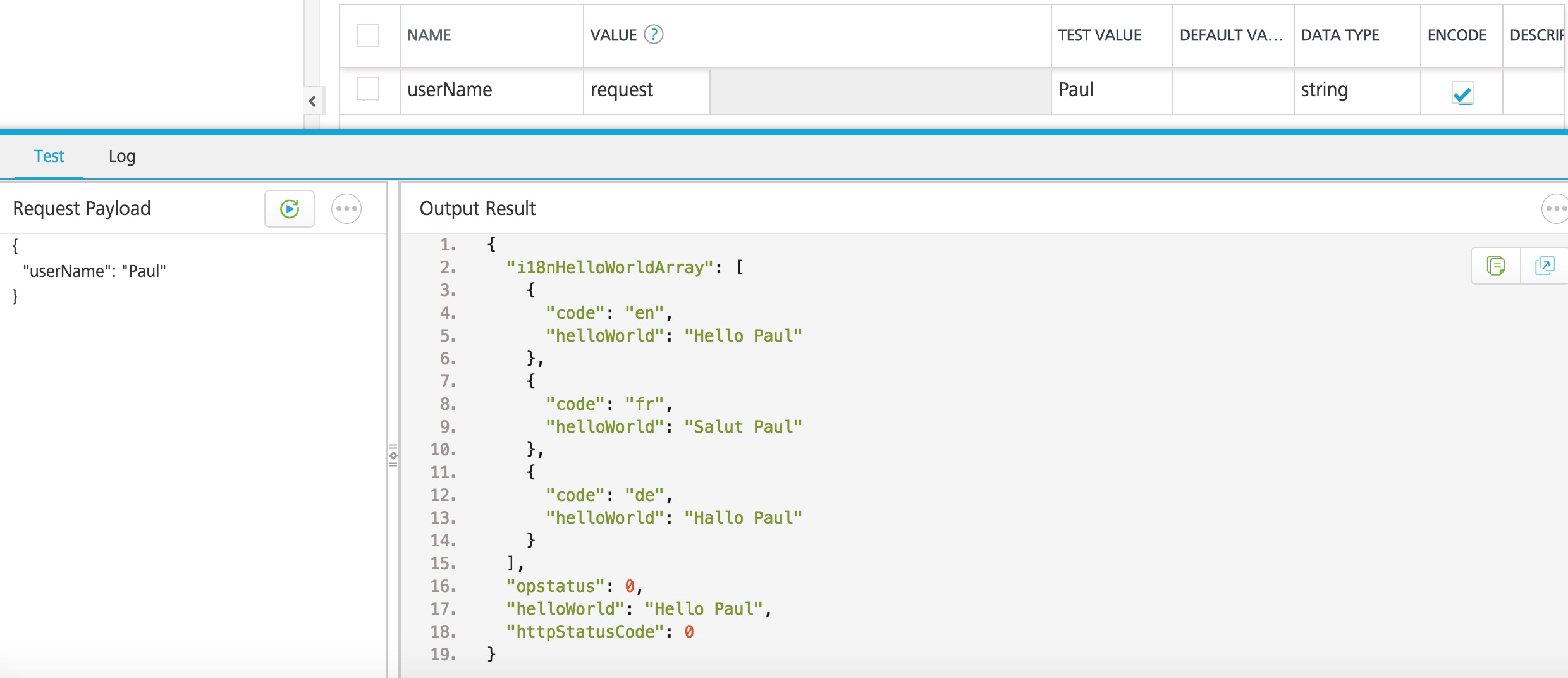Disable encoding for the userName parameter
Viewport: 1568px width, 678px height.
point(1461,94)
